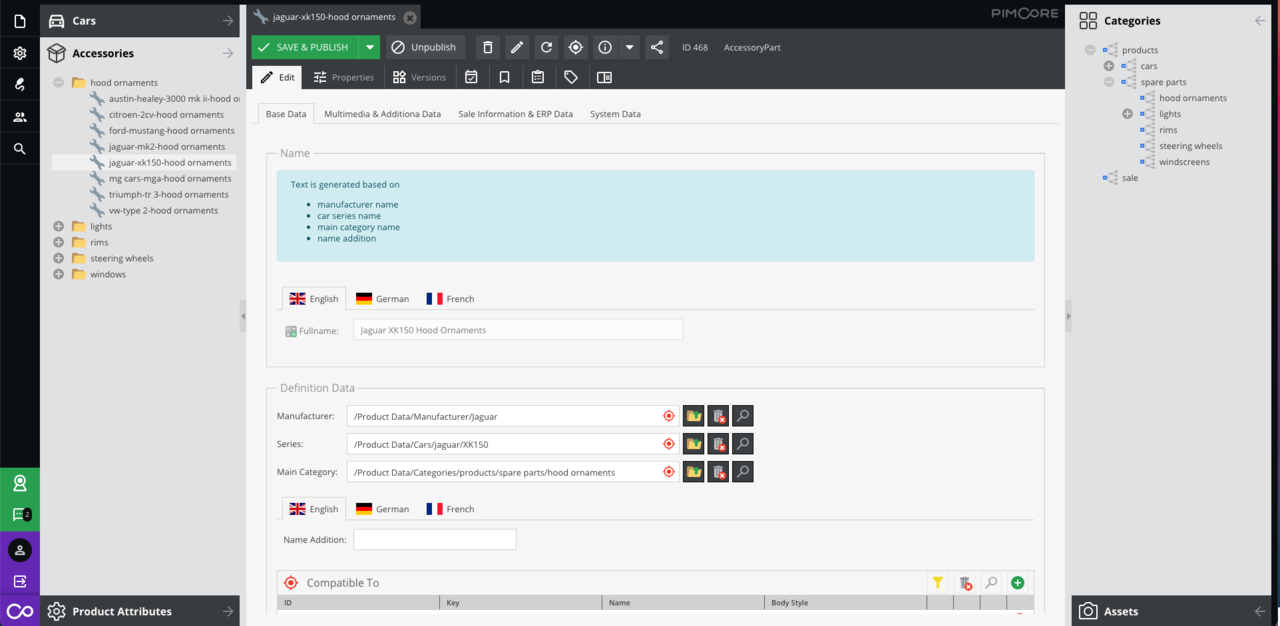
Task: Open the preview layout tab icon
Action: pyautogui.click(x=604, y=77)
